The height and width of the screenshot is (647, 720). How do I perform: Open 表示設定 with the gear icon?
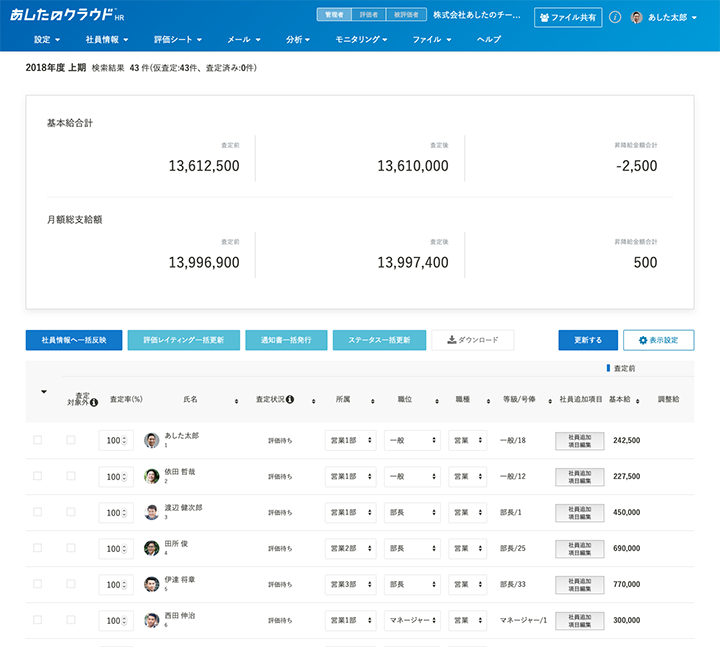pos(658,340)
